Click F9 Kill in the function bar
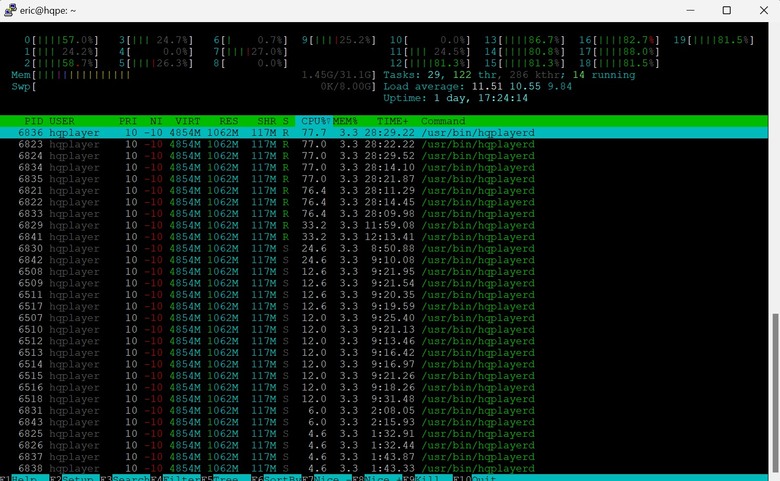This screenshot has height=481, width=780. pos(427,478)
